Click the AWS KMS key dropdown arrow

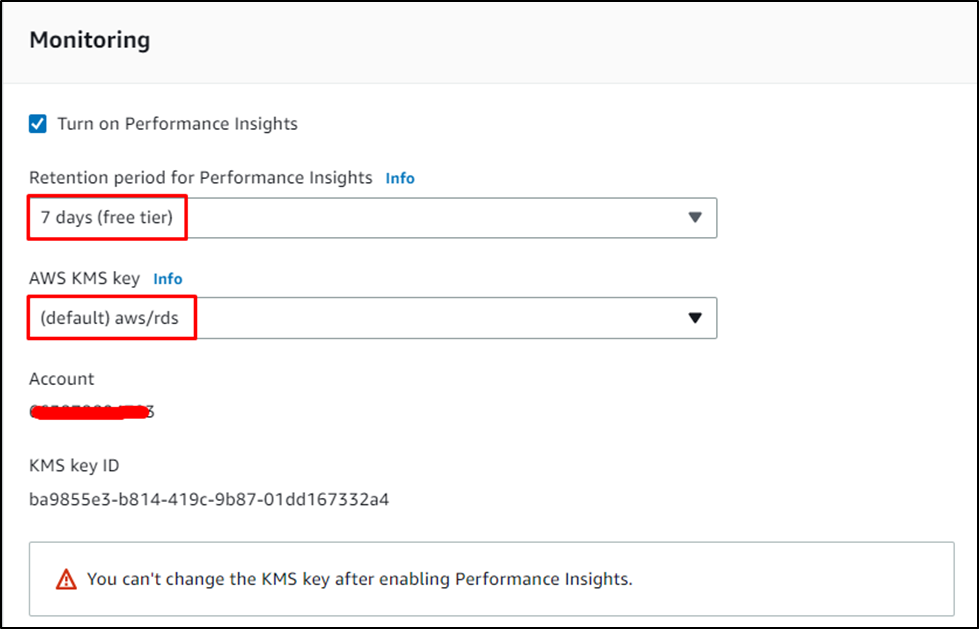click(x=695, y=318)
